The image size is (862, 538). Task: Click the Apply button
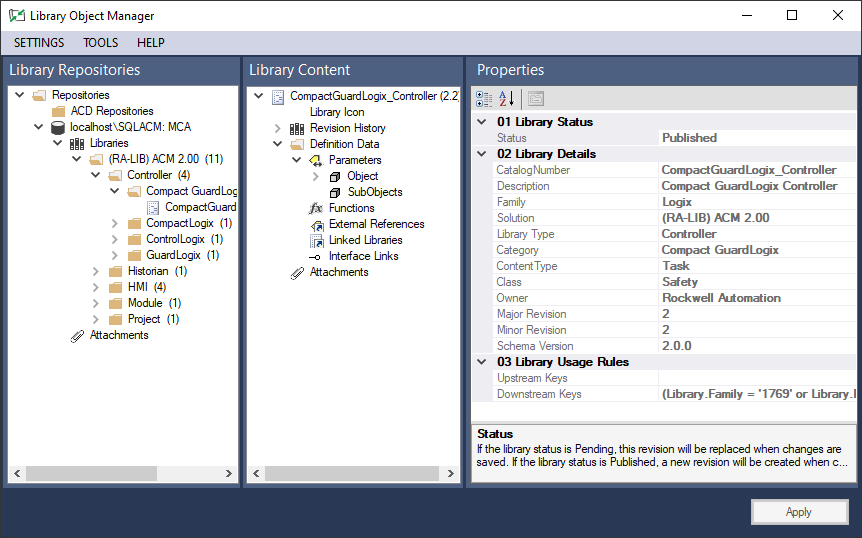[799, 512]
